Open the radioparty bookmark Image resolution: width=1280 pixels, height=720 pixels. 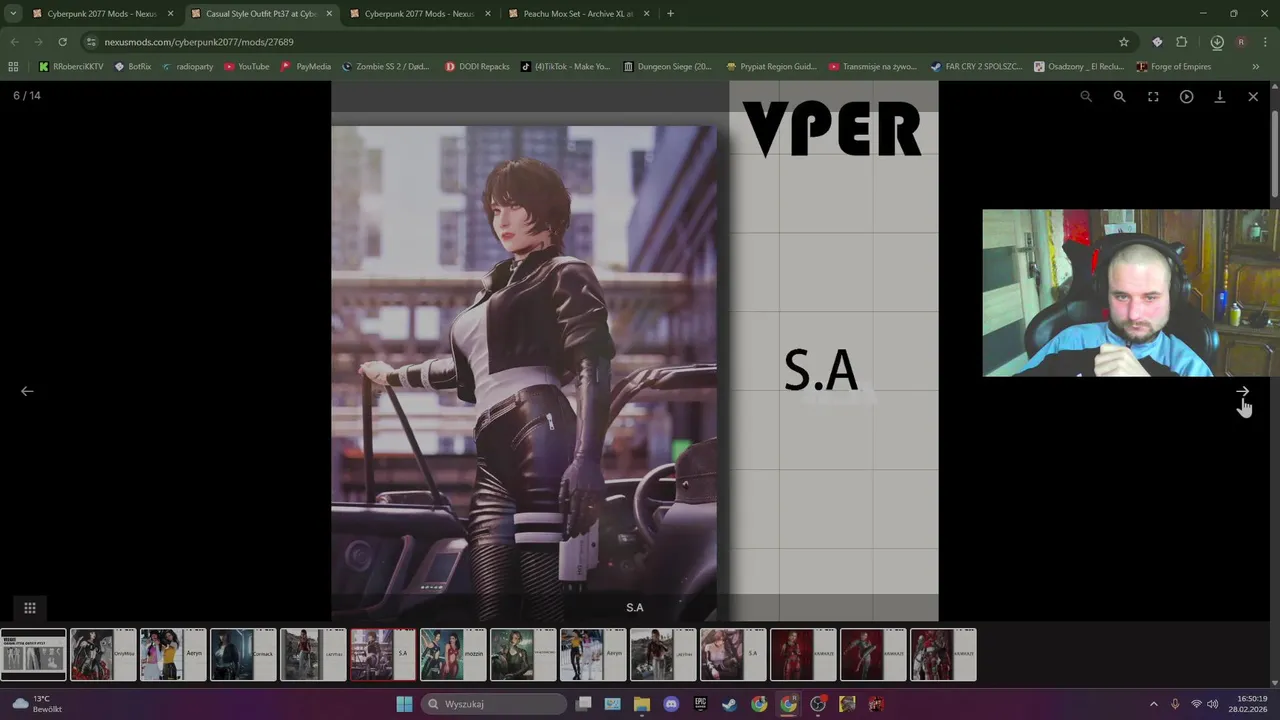point(188,67)
